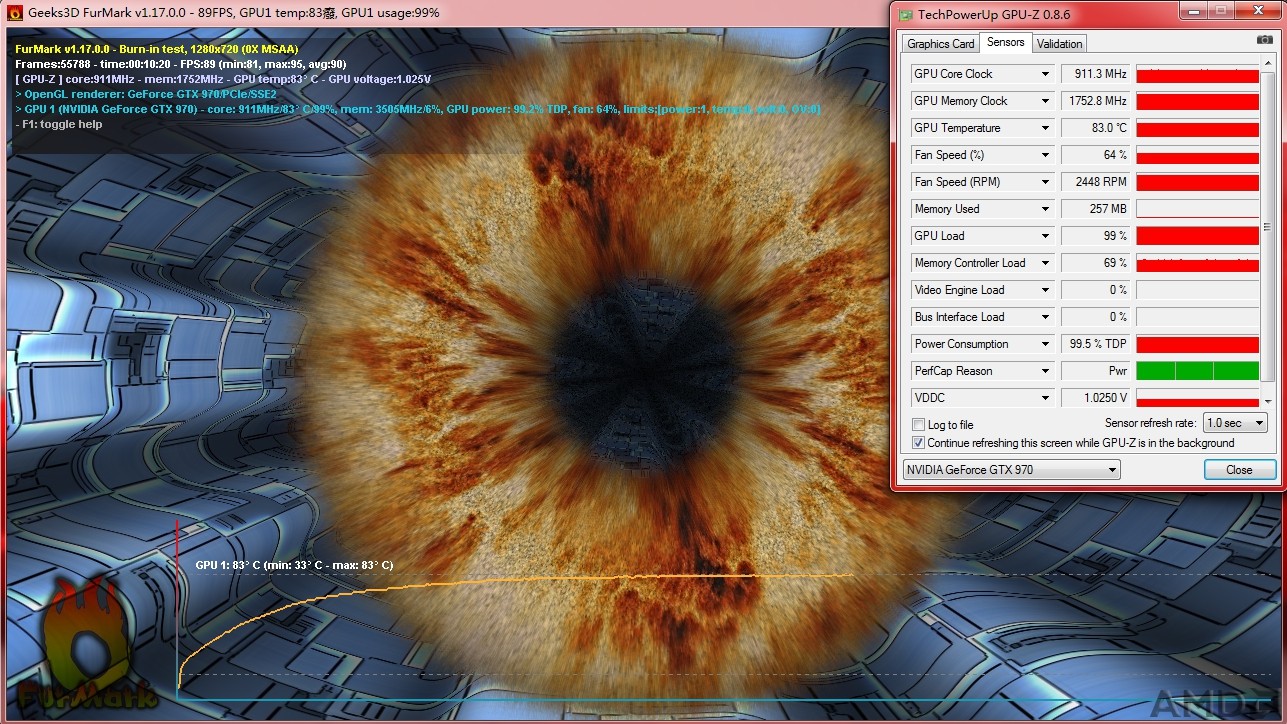
Task: Open the Fan Speed (RPM) dropdown
Action: coord(1046,182)
